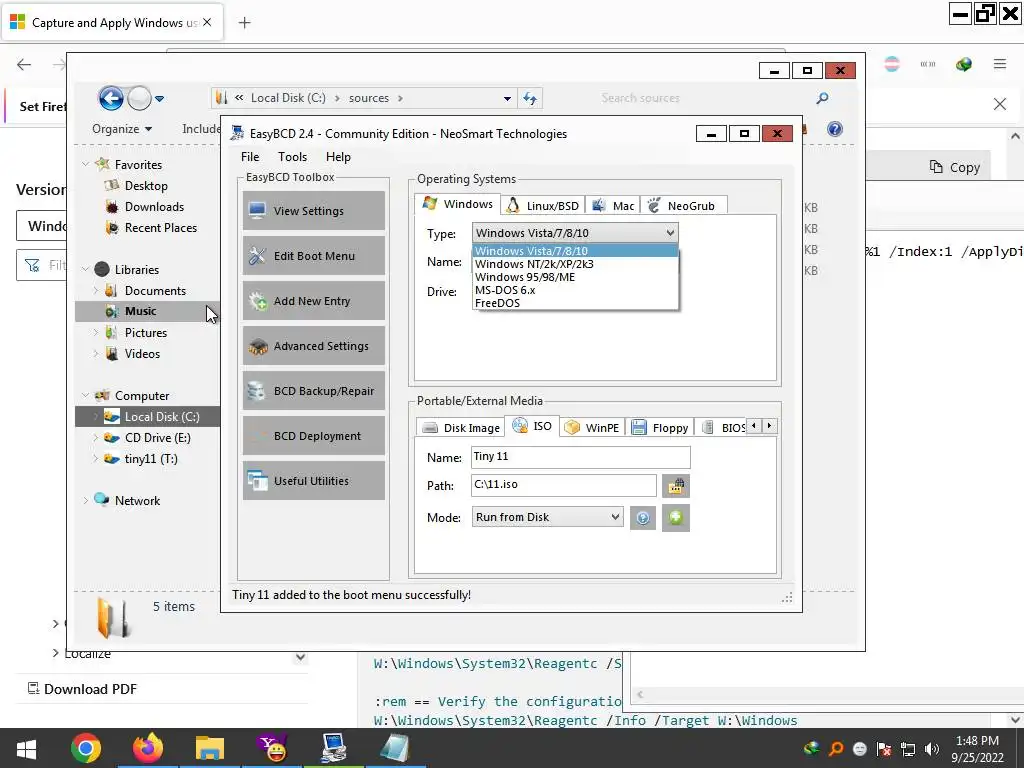
Task: Choose FreeDOS from Type list
Action: 575,303
